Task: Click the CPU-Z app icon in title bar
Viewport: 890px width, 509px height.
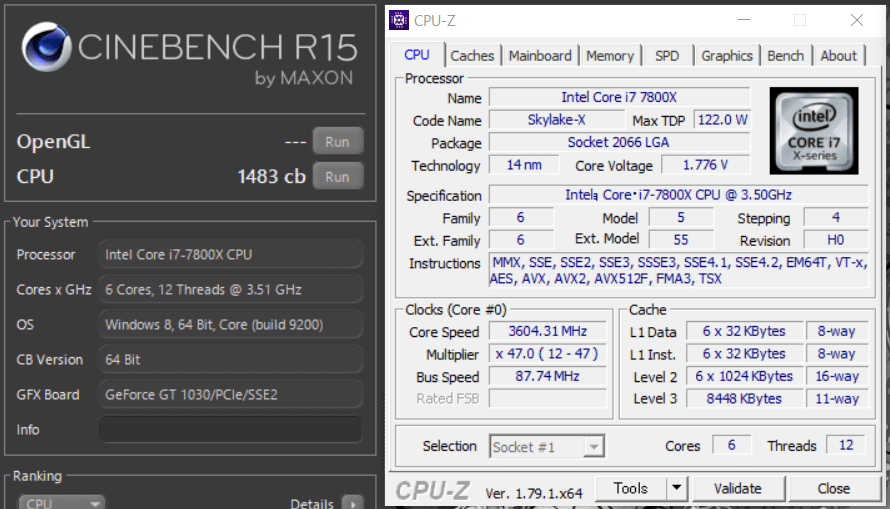Action: tap(400, 20)
